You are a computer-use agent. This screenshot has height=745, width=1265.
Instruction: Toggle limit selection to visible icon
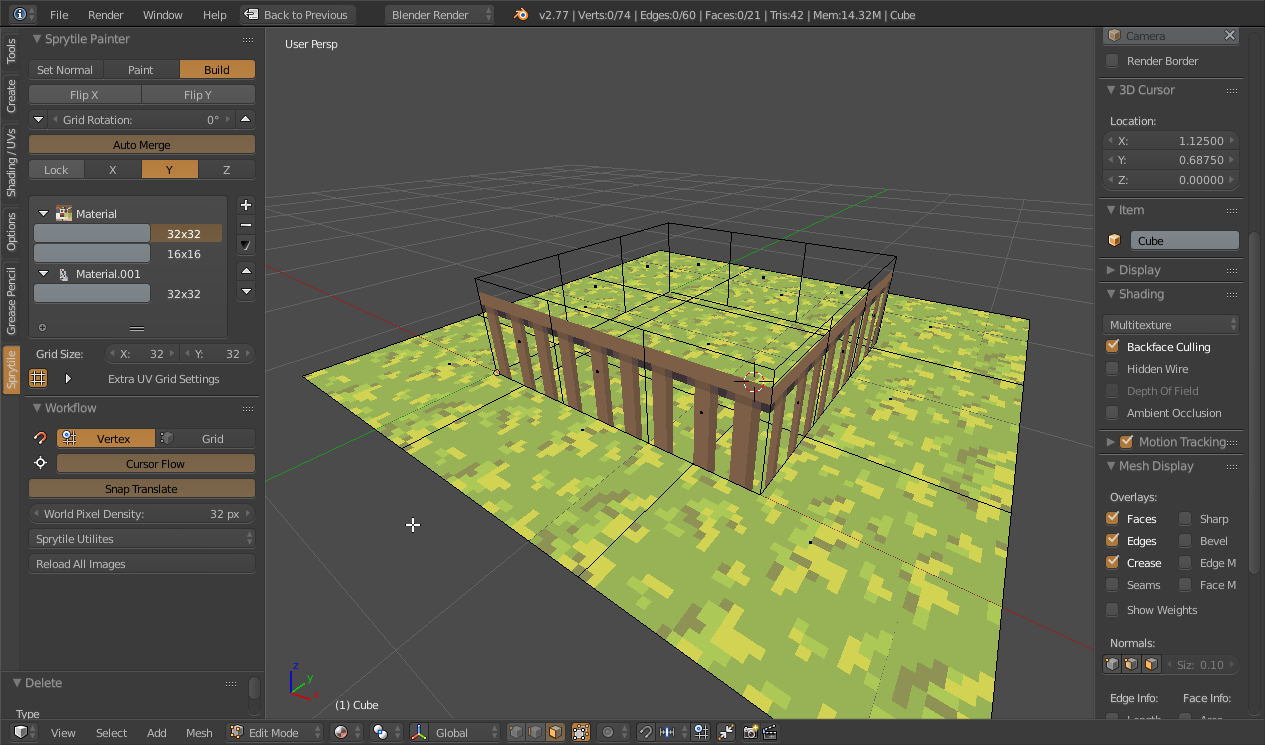click(580, 732)
